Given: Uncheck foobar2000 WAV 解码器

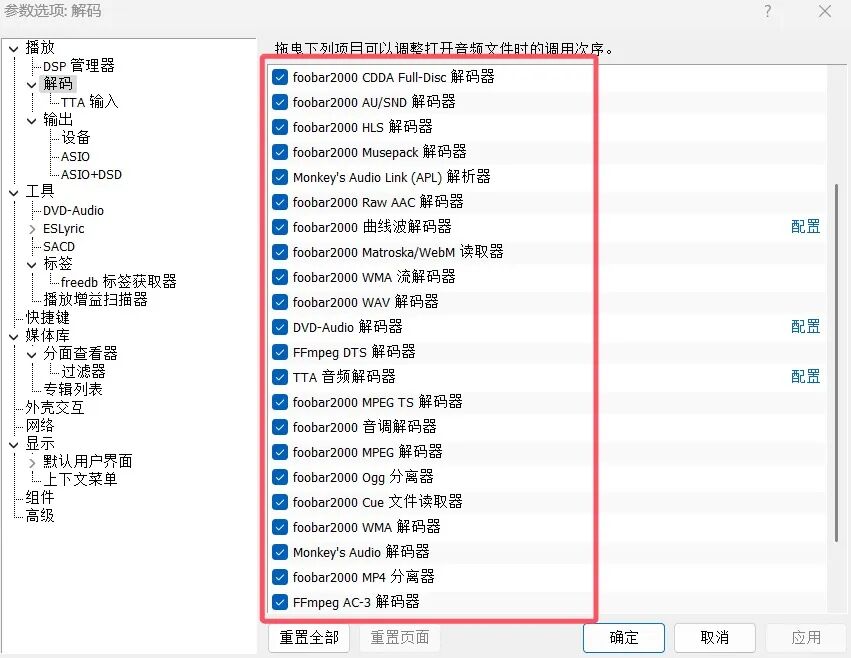Looking at the screenshot, I should 279,302.
